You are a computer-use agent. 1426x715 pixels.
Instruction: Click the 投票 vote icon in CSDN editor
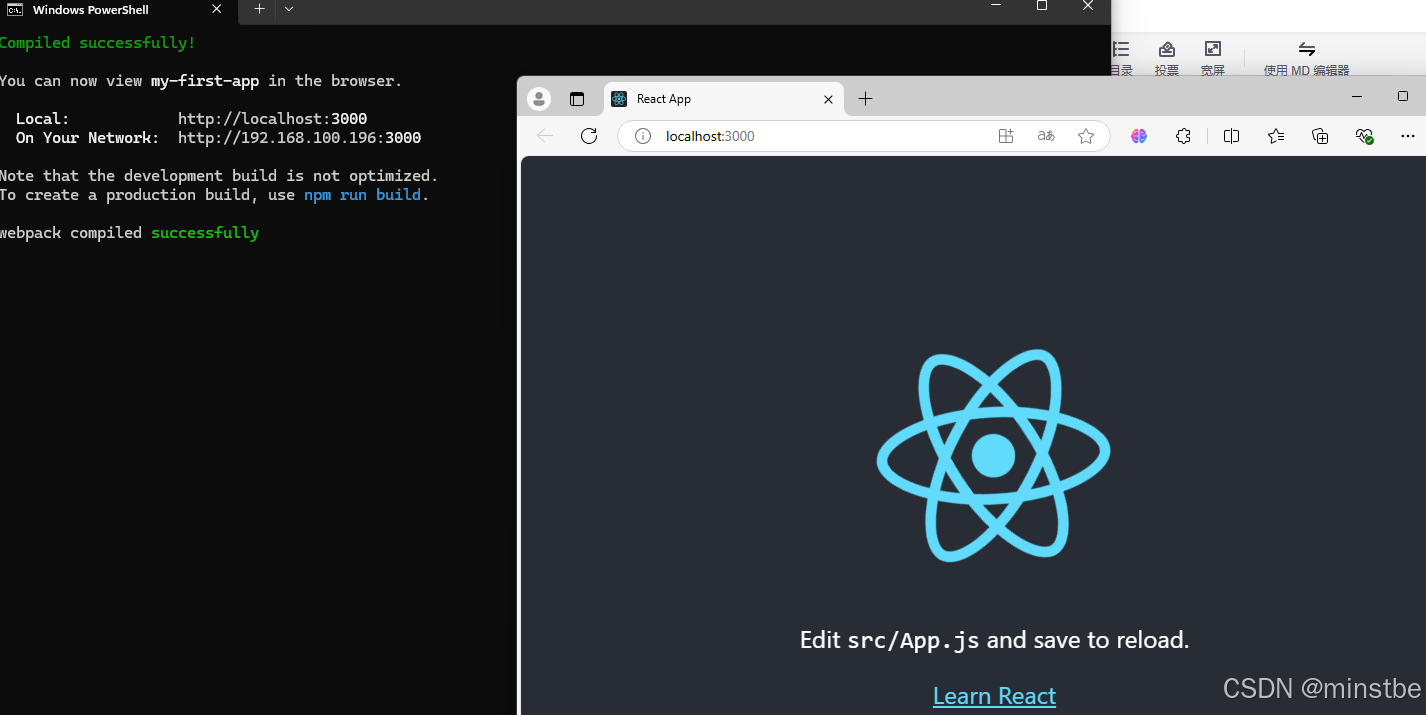pyautogui.click(x=1167, y=58)
